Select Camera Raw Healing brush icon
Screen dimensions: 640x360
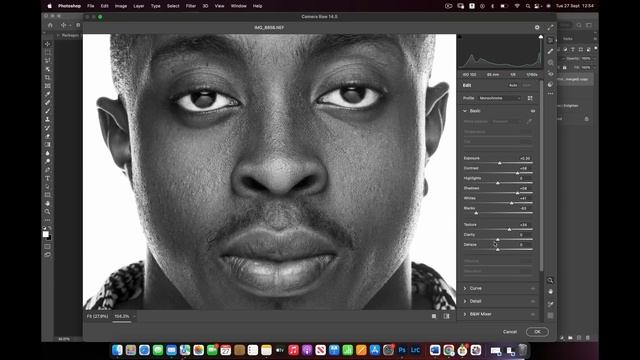click(550, 51)
